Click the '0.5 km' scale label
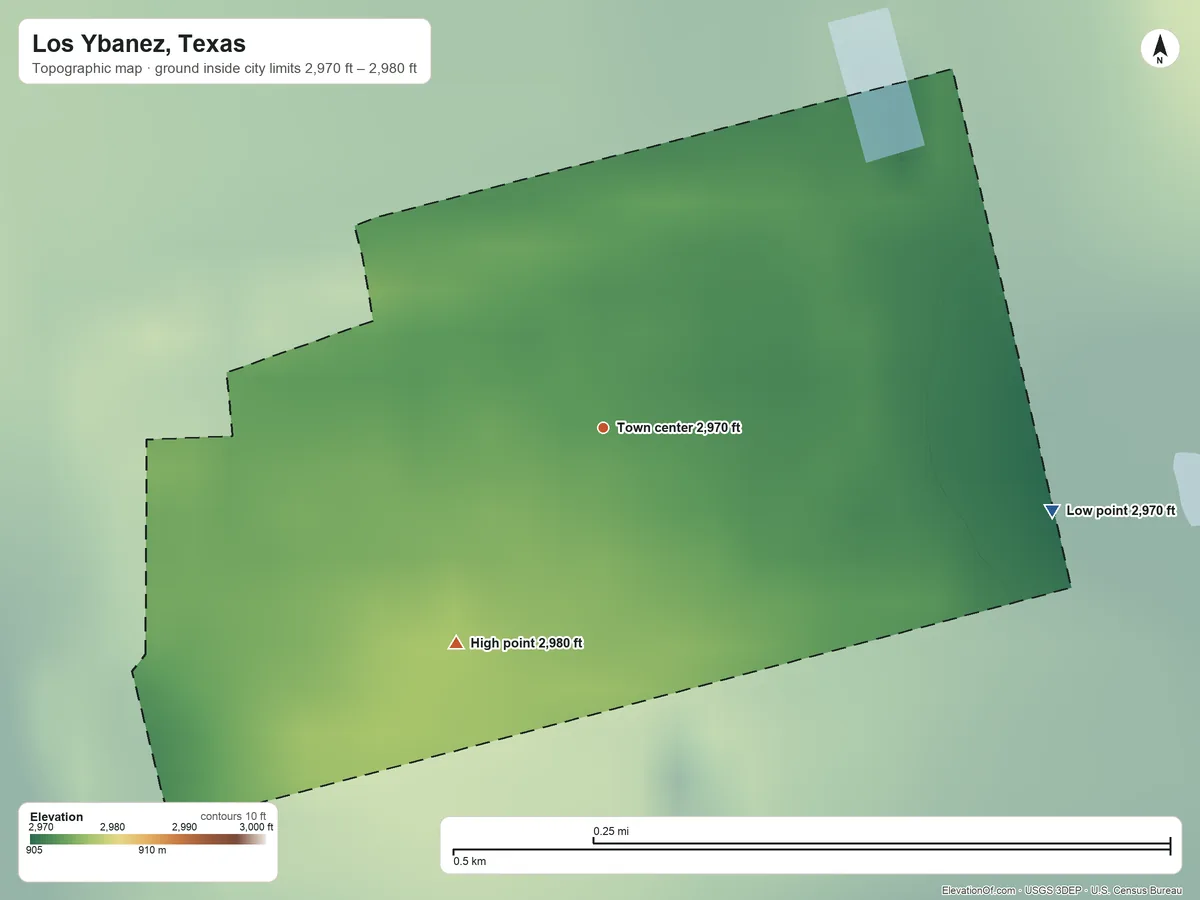The image size is (1200, 900). click(x=470, y=861)
